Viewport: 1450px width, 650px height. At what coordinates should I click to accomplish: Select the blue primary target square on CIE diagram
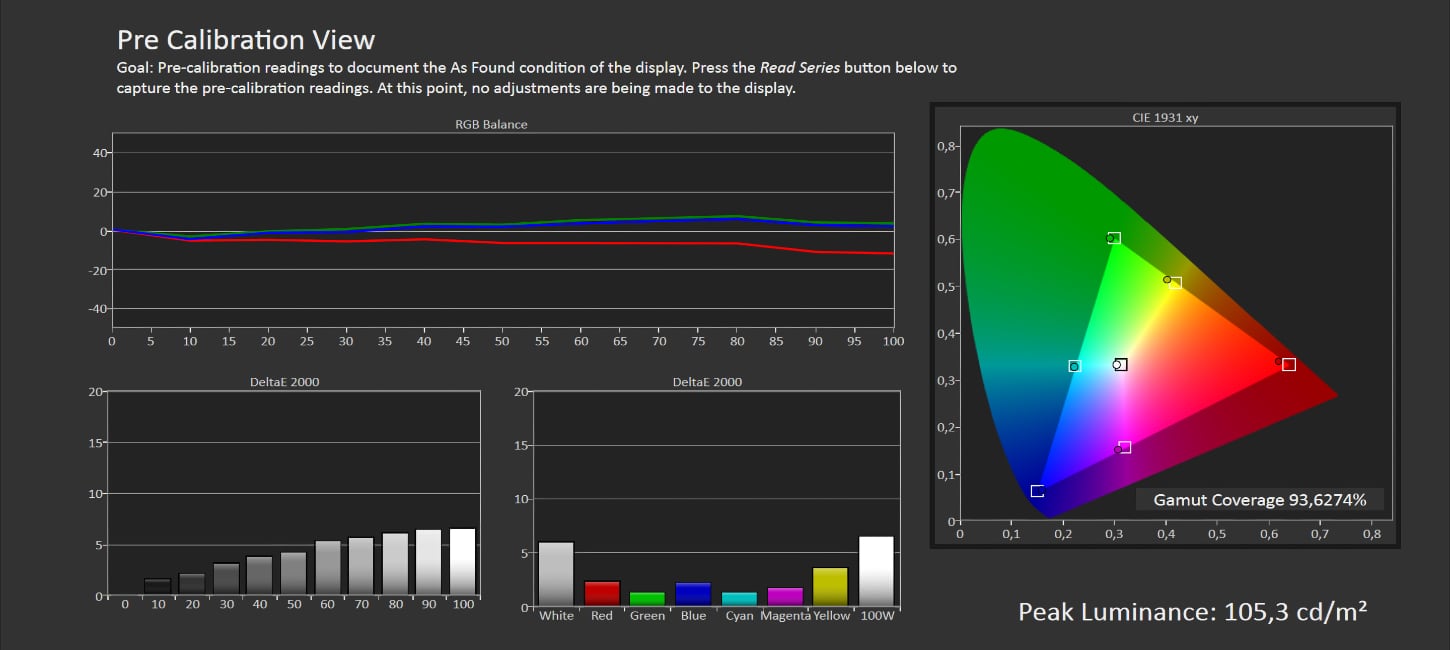tap(1037, 491)
